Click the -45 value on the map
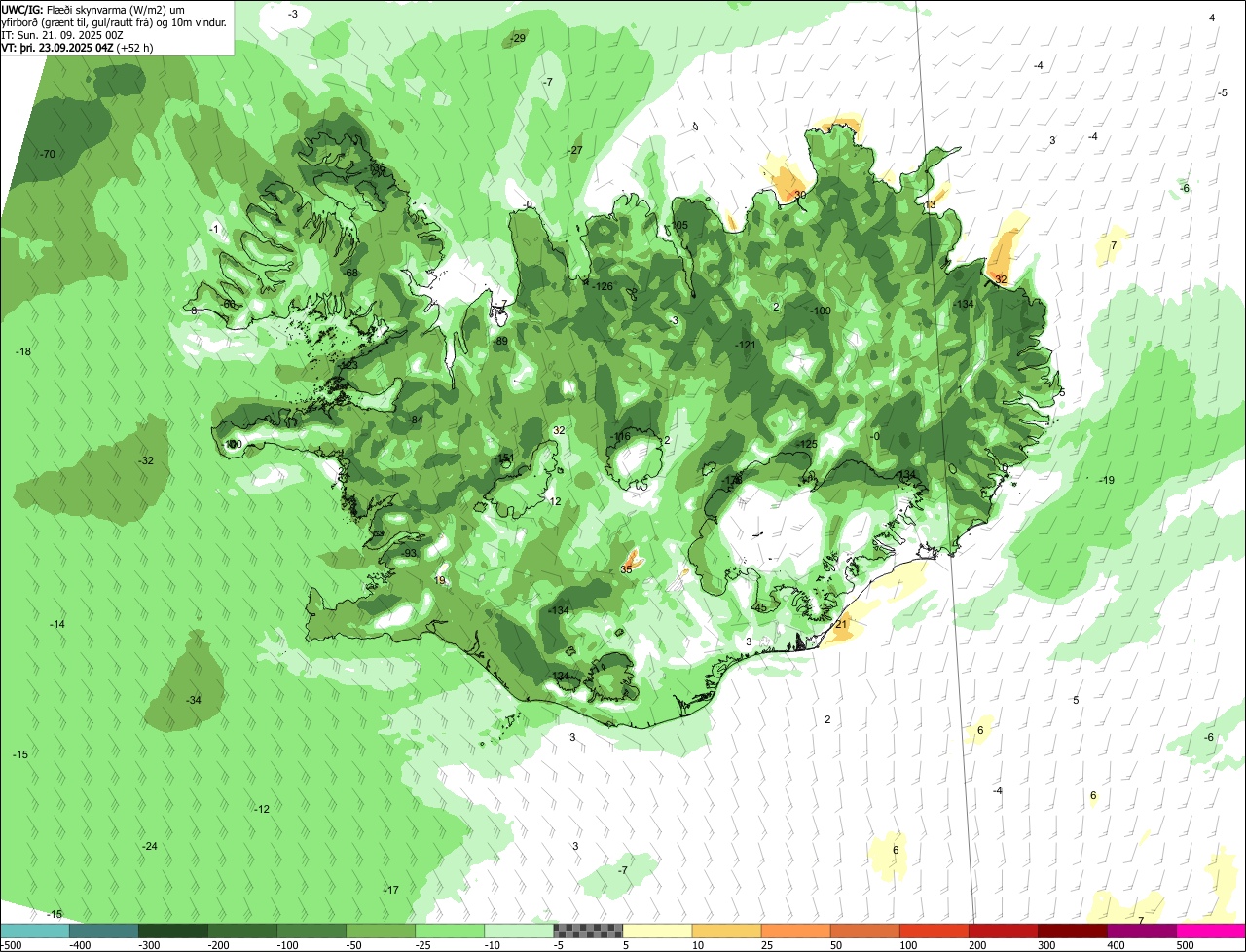The width and height of the screenshot is (1246, 952). (760, 607)
